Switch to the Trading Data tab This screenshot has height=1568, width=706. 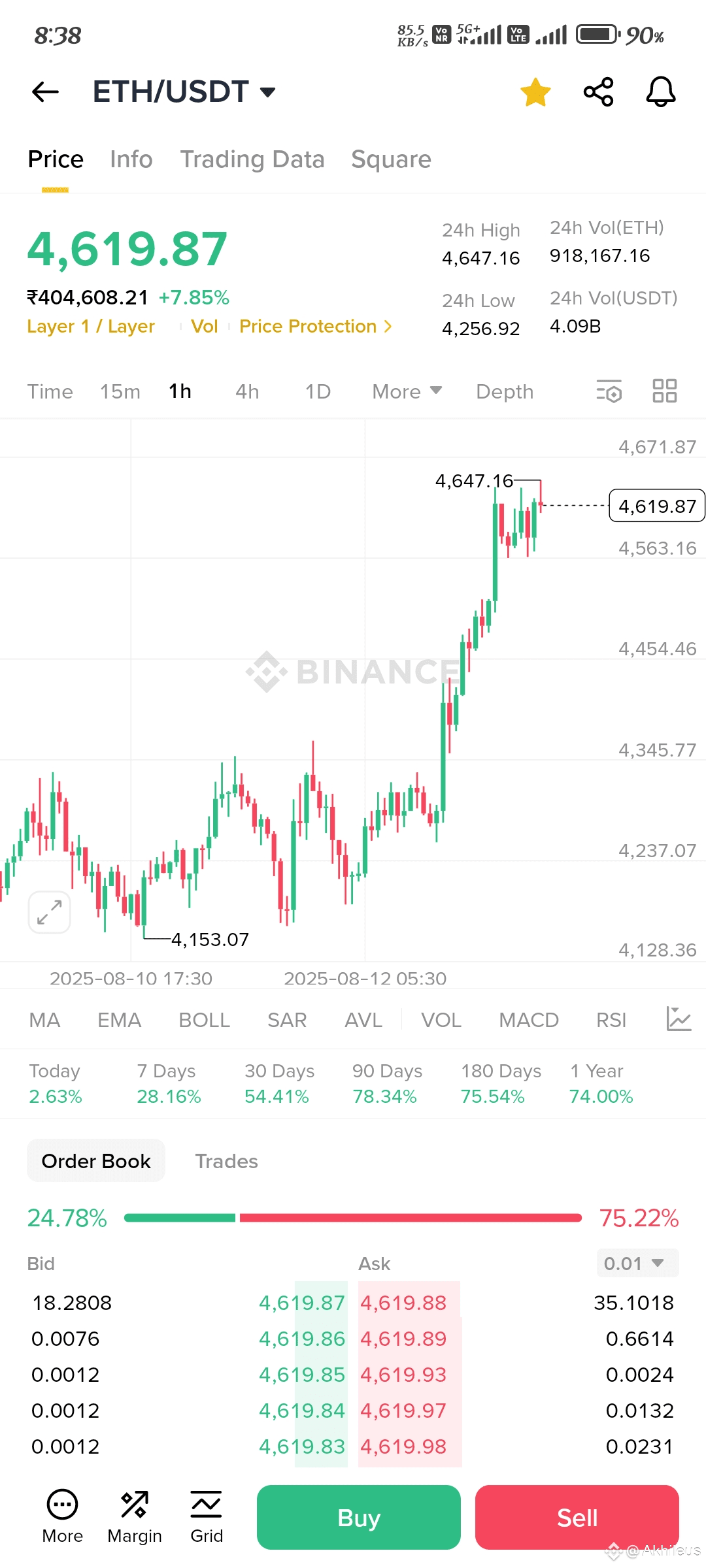(x=252, y=159)
